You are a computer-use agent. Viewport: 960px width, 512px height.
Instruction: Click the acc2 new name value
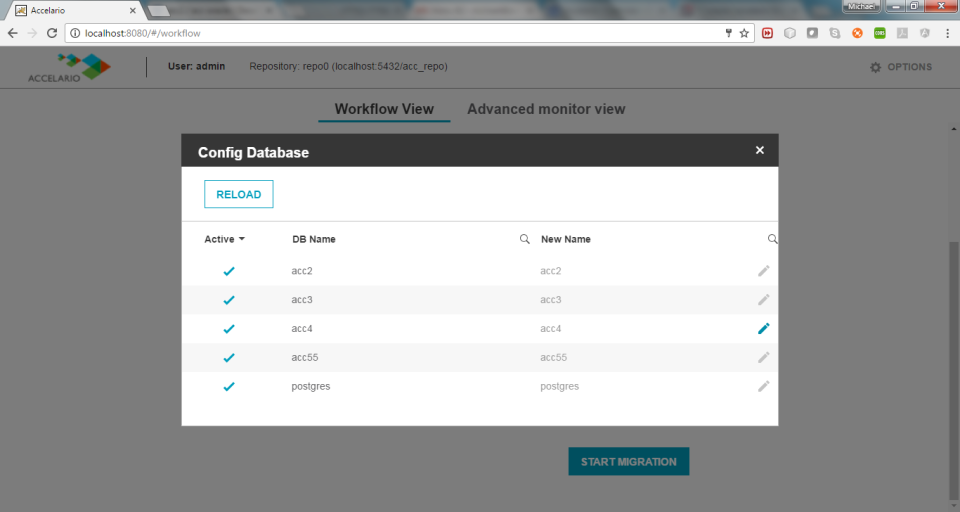pos(550,271)
